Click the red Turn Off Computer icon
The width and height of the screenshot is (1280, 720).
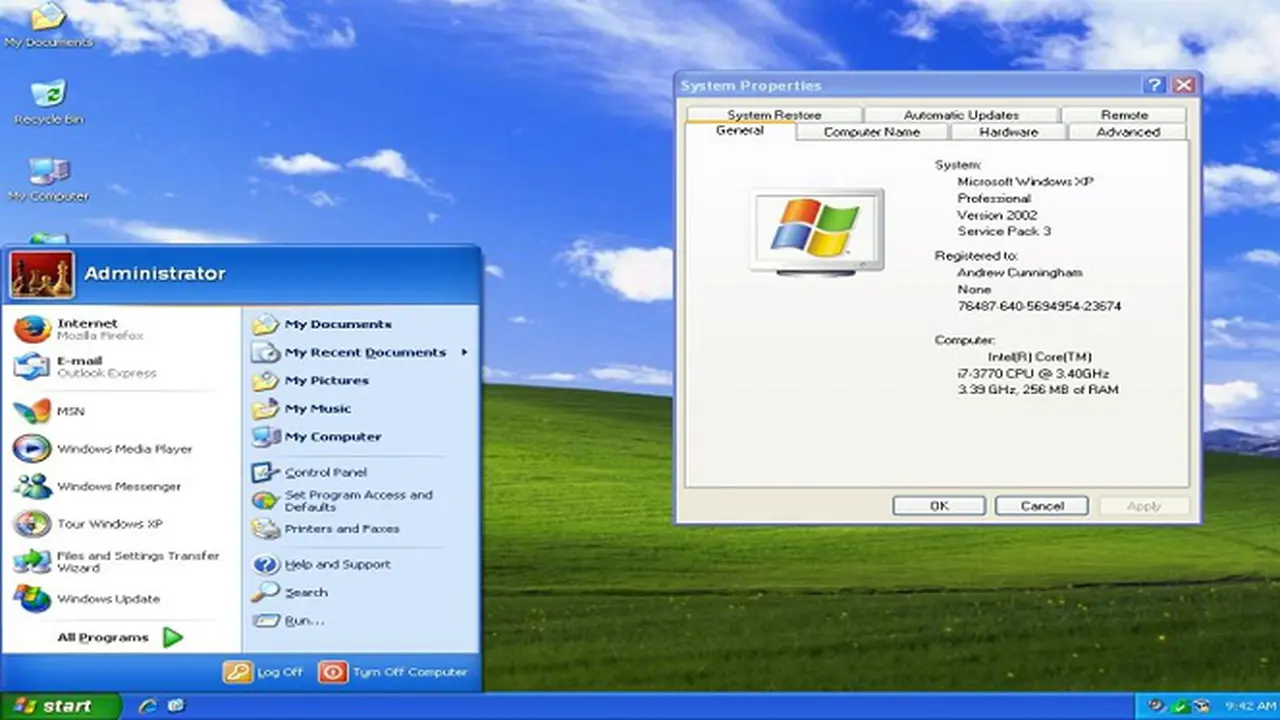[332, 672]
